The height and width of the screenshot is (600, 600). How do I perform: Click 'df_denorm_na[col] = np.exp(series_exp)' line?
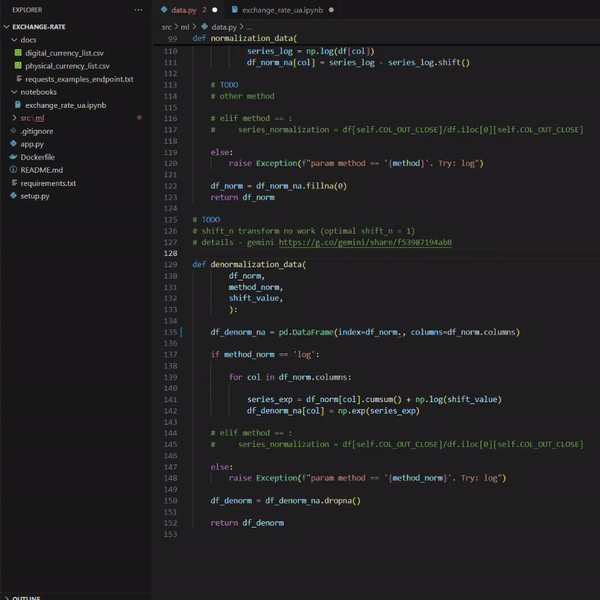pos(333,411)
